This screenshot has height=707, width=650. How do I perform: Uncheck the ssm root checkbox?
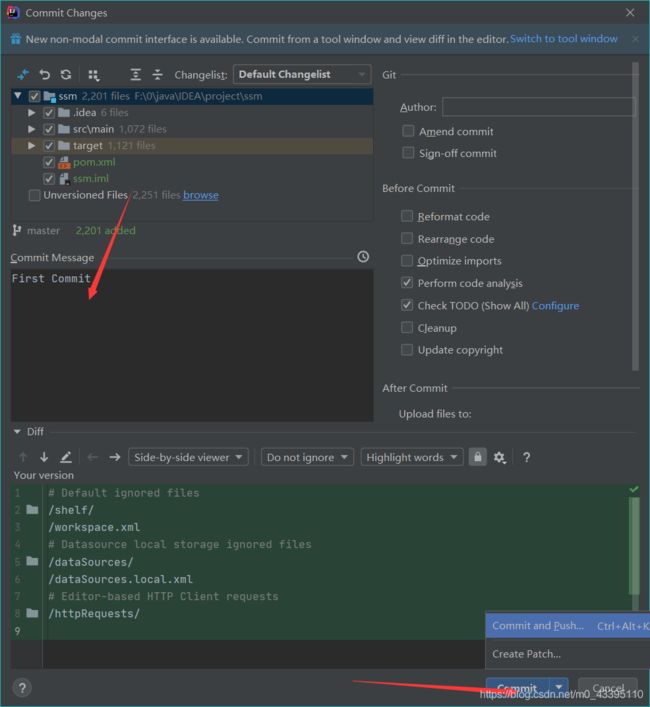(34, 96)
